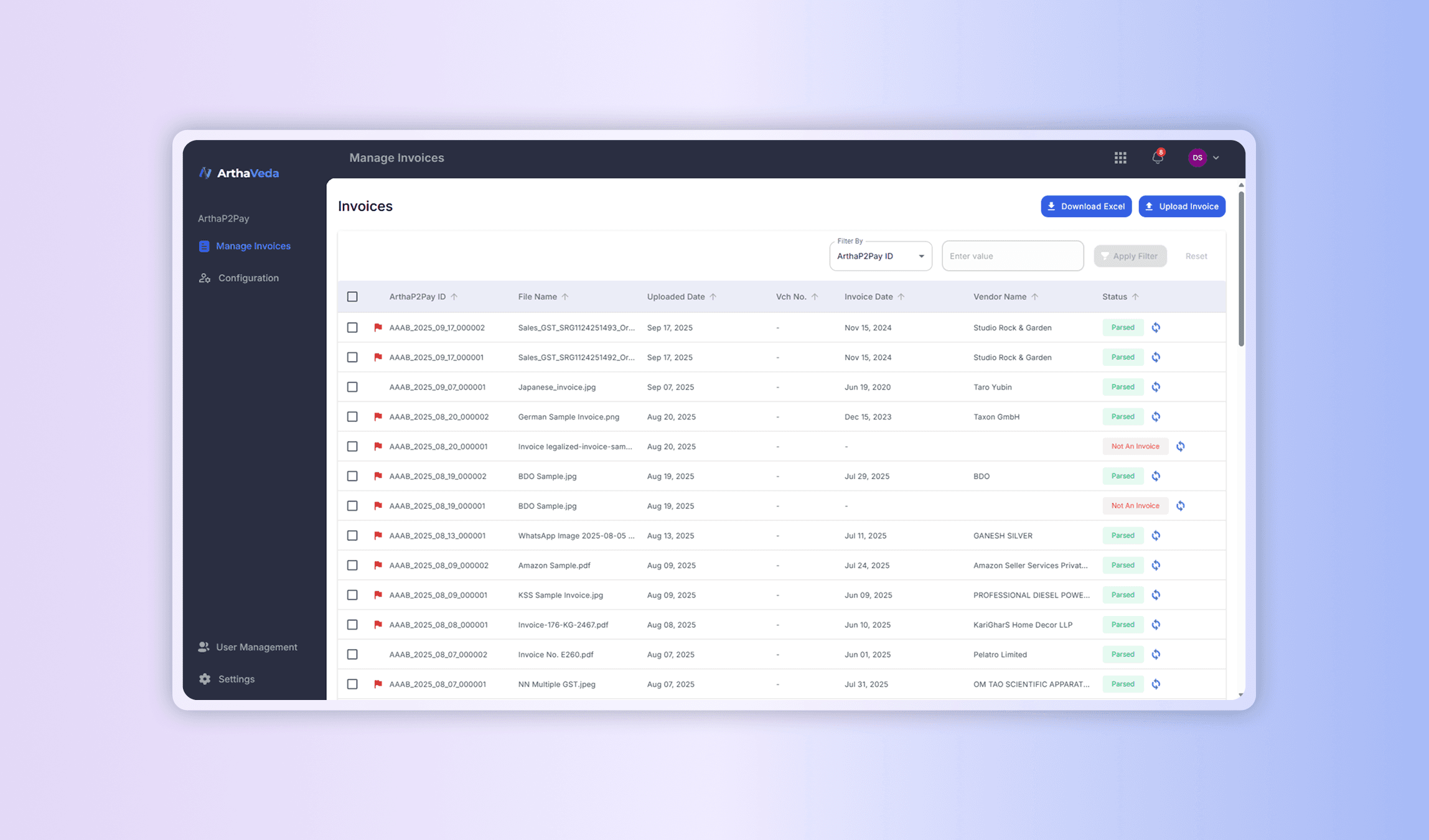Sort by Uploaded Date column arrow
This screenshot has width=1429, height=840.
click(x=713, y=297)
